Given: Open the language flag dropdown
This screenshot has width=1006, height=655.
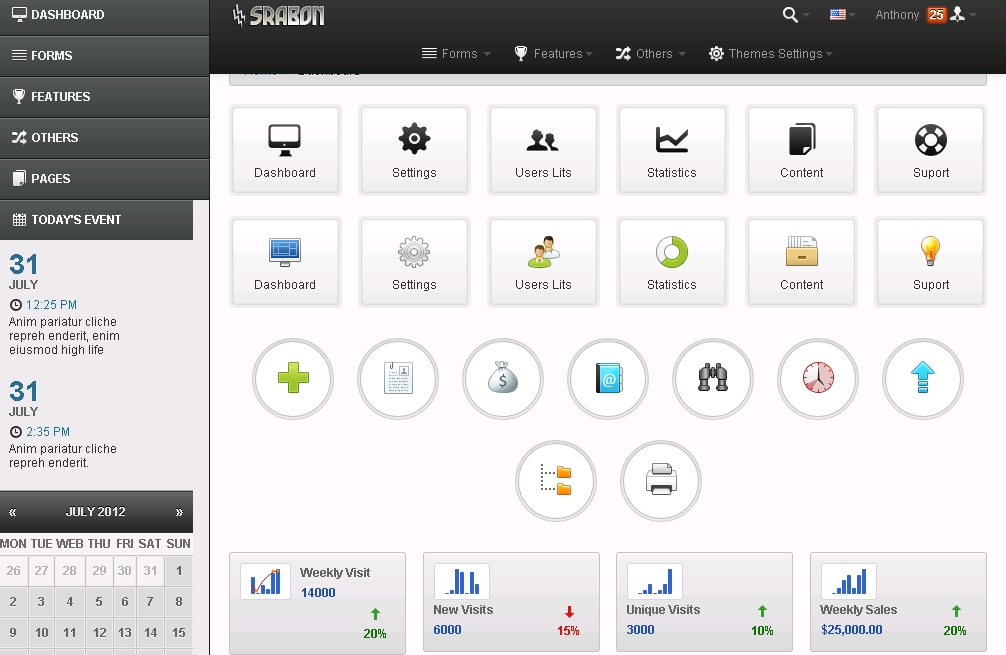Looking at the screenshot, I should pos(841,14).
